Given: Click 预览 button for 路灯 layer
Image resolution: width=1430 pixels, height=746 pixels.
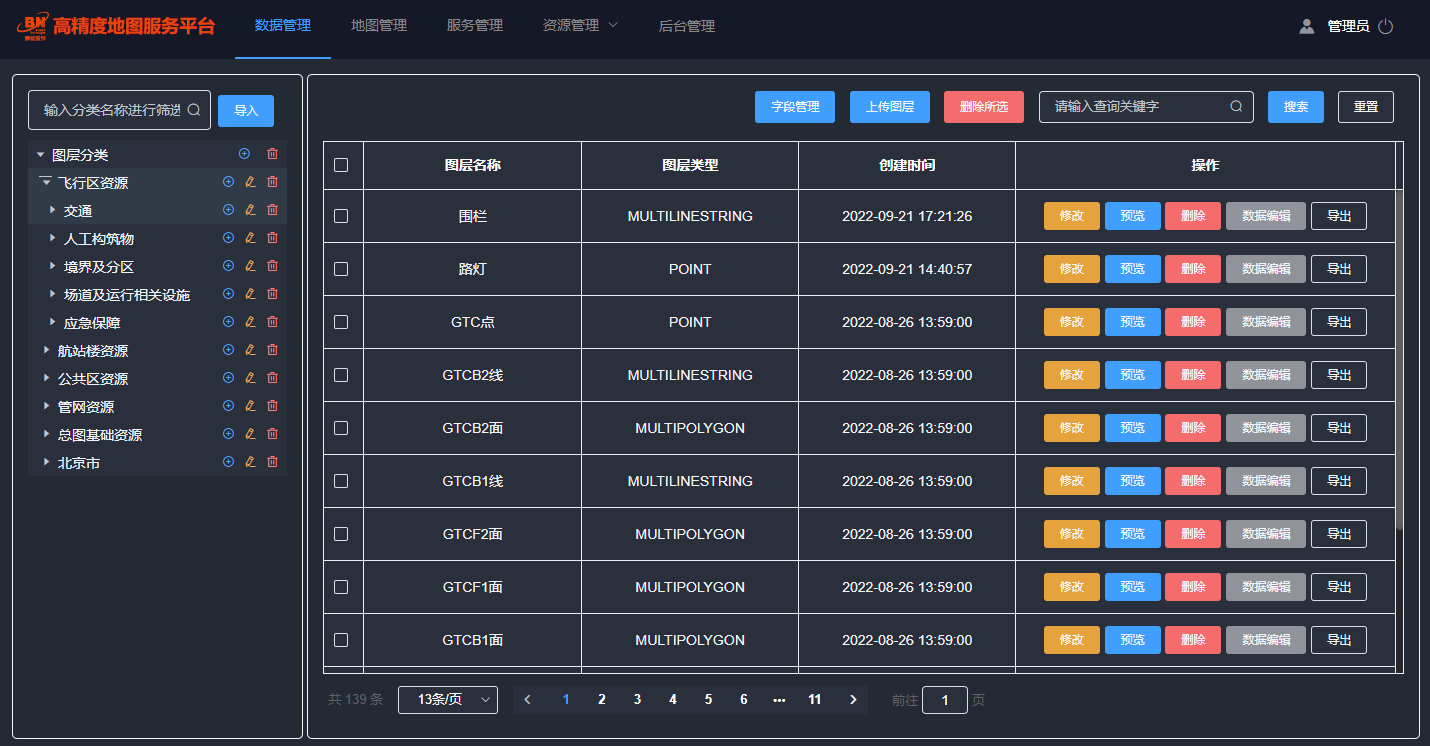Looking at the screenshot, I should click(x=1132, y=269).
